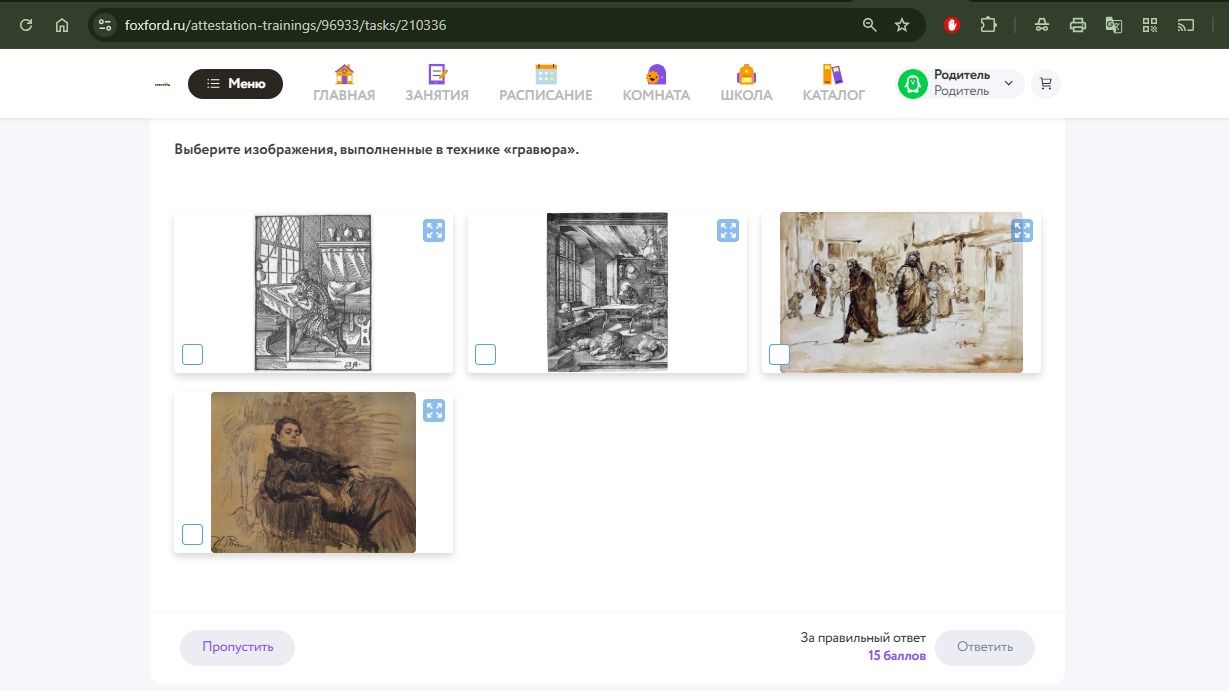This screenshot has height=691, width=1229.
Task: Enlarge the second image of scholar in study
Action: (728, 231)
